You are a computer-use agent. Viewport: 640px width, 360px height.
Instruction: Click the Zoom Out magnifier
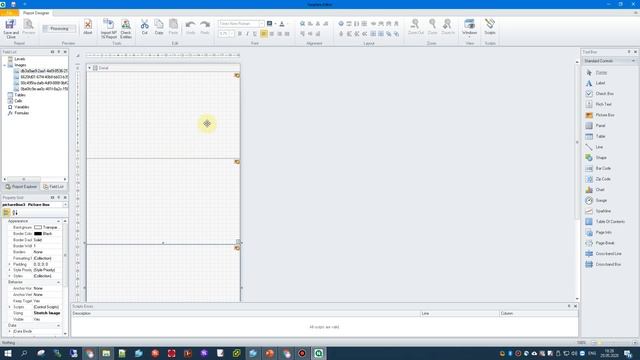[x=416, y=27]
